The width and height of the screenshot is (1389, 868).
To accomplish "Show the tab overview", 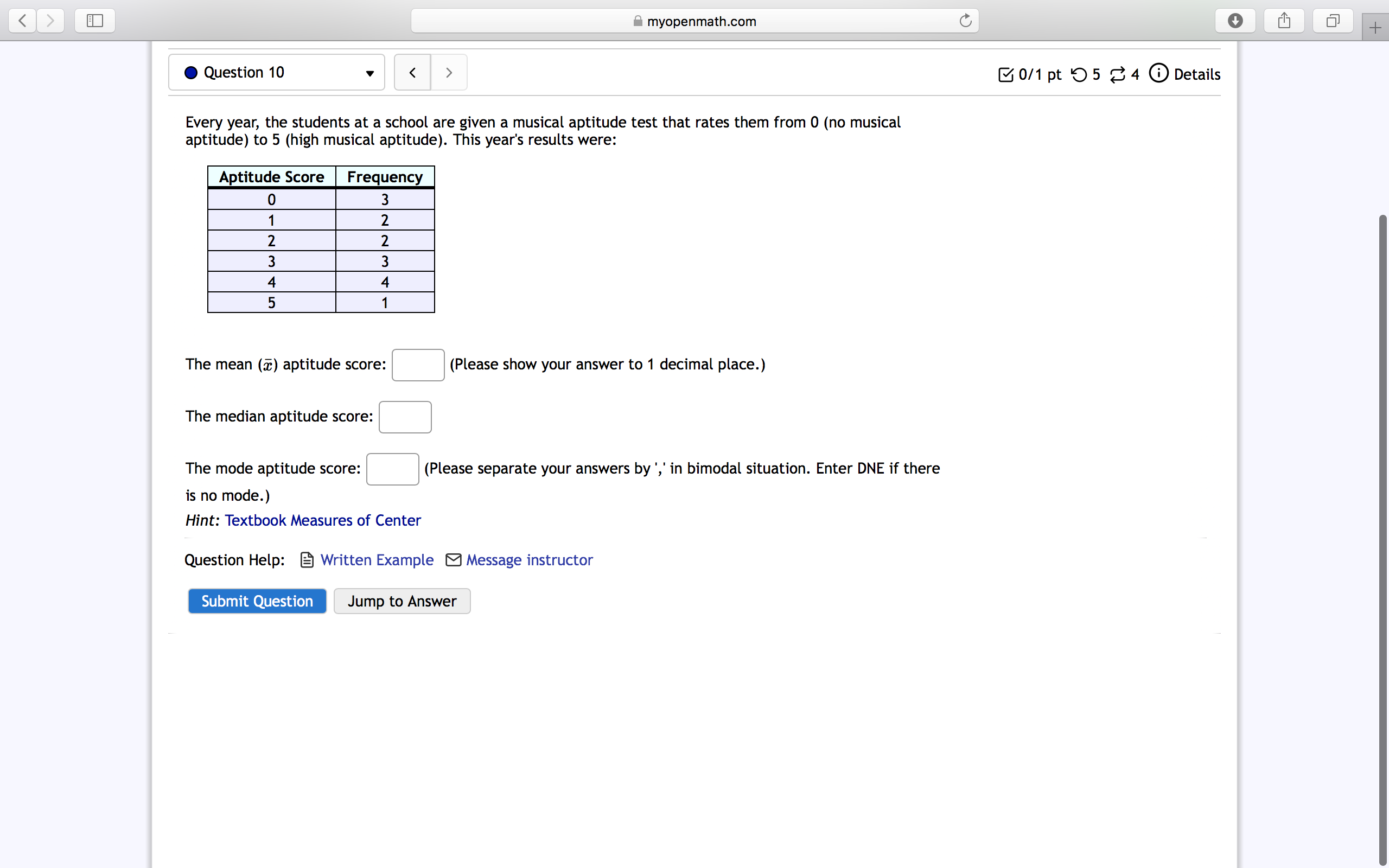I will coord(1333,21).
